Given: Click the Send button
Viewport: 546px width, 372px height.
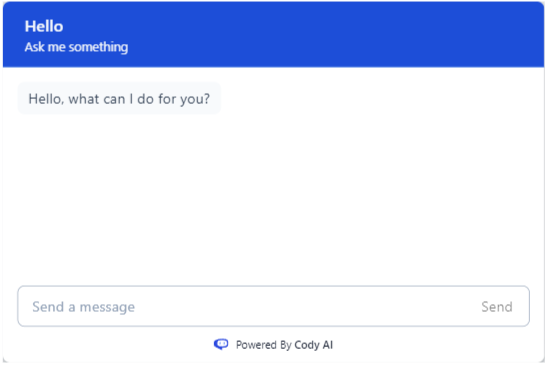Looking at the screenshot, I should (497, 307).
